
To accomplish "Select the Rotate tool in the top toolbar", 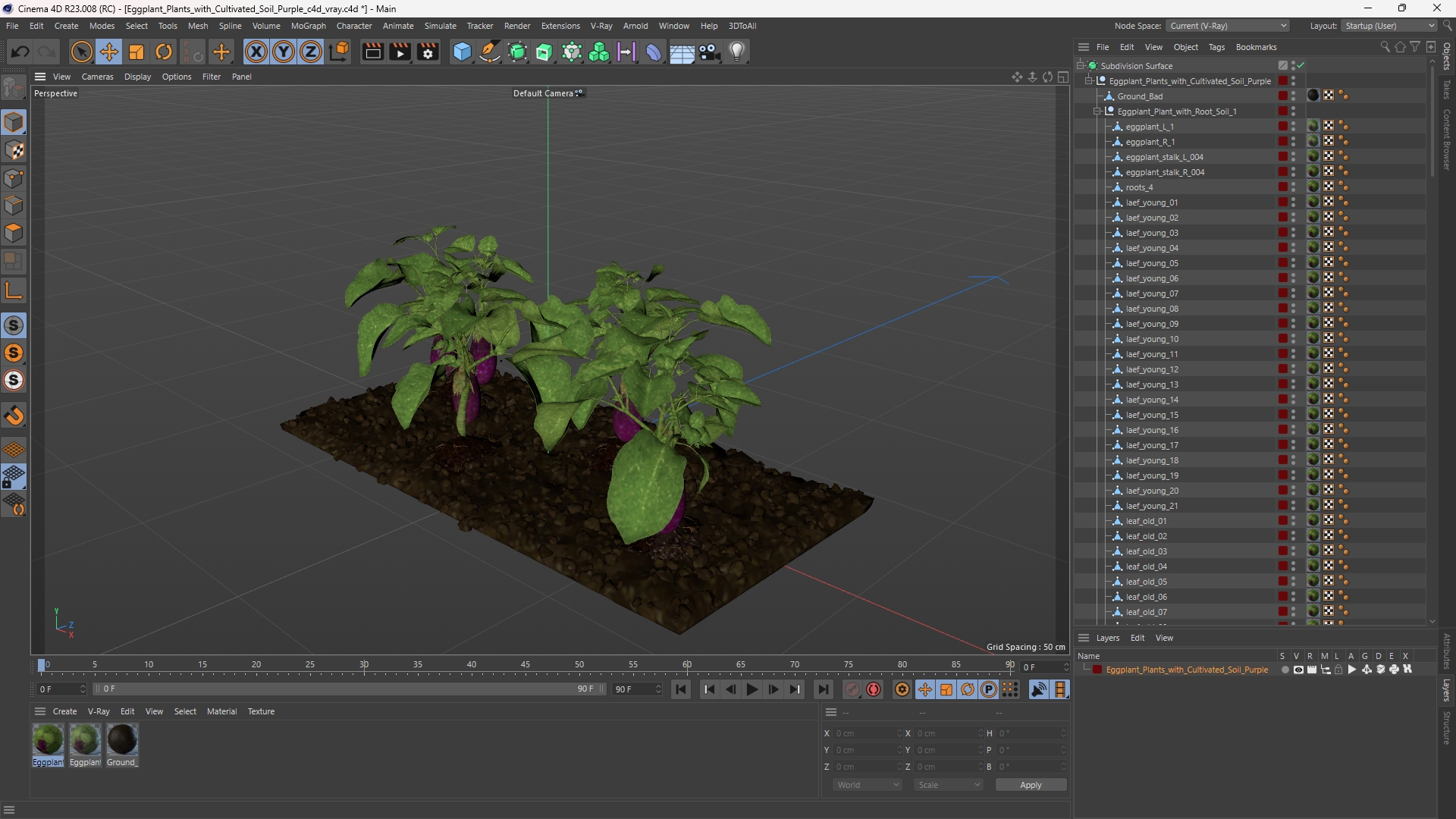I will coord(164,52).
